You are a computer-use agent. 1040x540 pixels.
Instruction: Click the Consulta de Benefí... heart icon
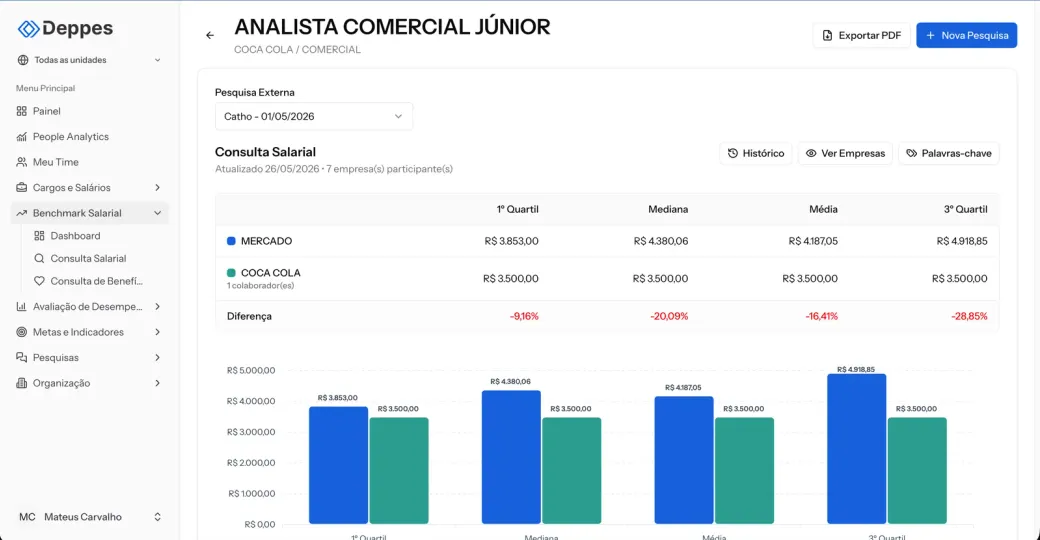tap(39, 281)
